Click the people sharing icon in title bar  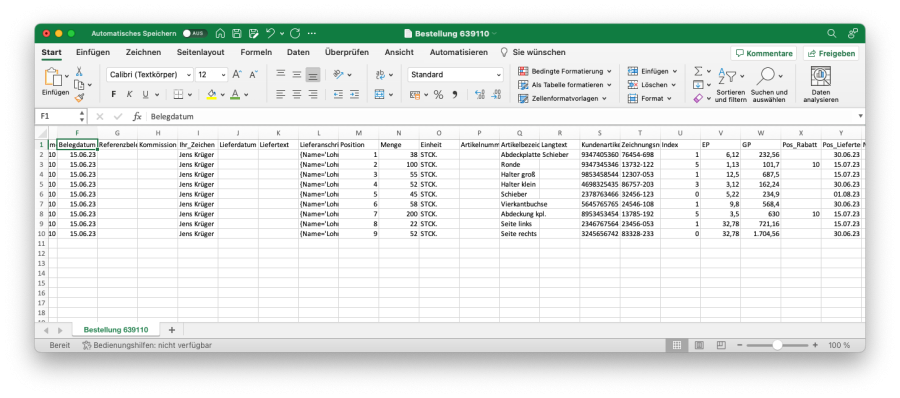coord(853,33)
